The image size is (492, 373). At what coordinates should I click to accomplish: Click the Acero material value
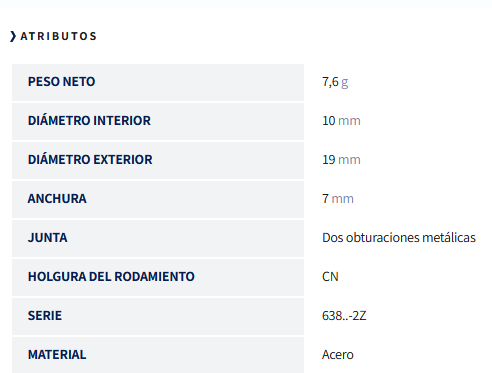coord(338,355)
